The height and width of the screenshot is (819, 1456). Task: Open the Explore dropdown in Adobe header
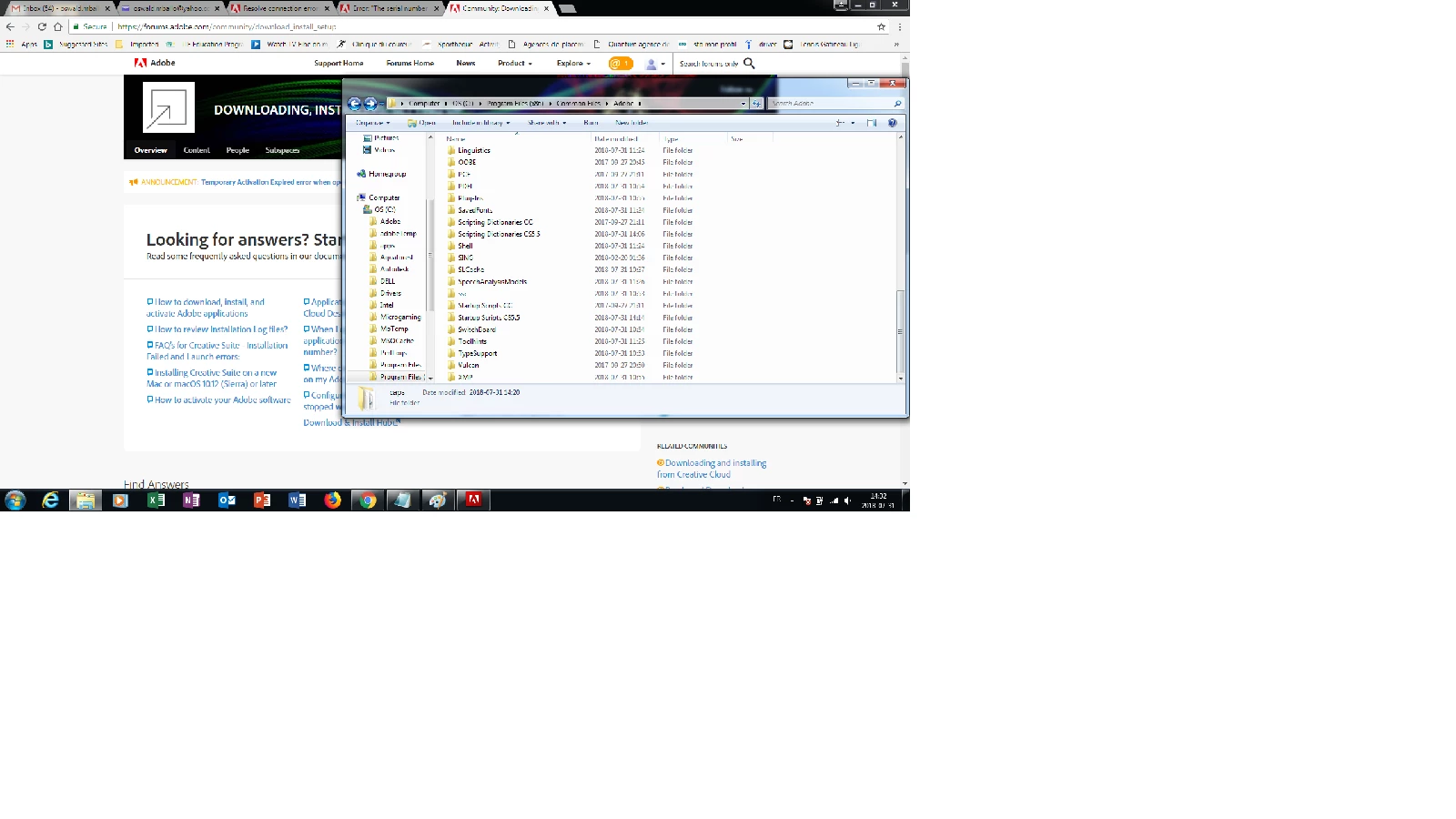click(574, 63)
